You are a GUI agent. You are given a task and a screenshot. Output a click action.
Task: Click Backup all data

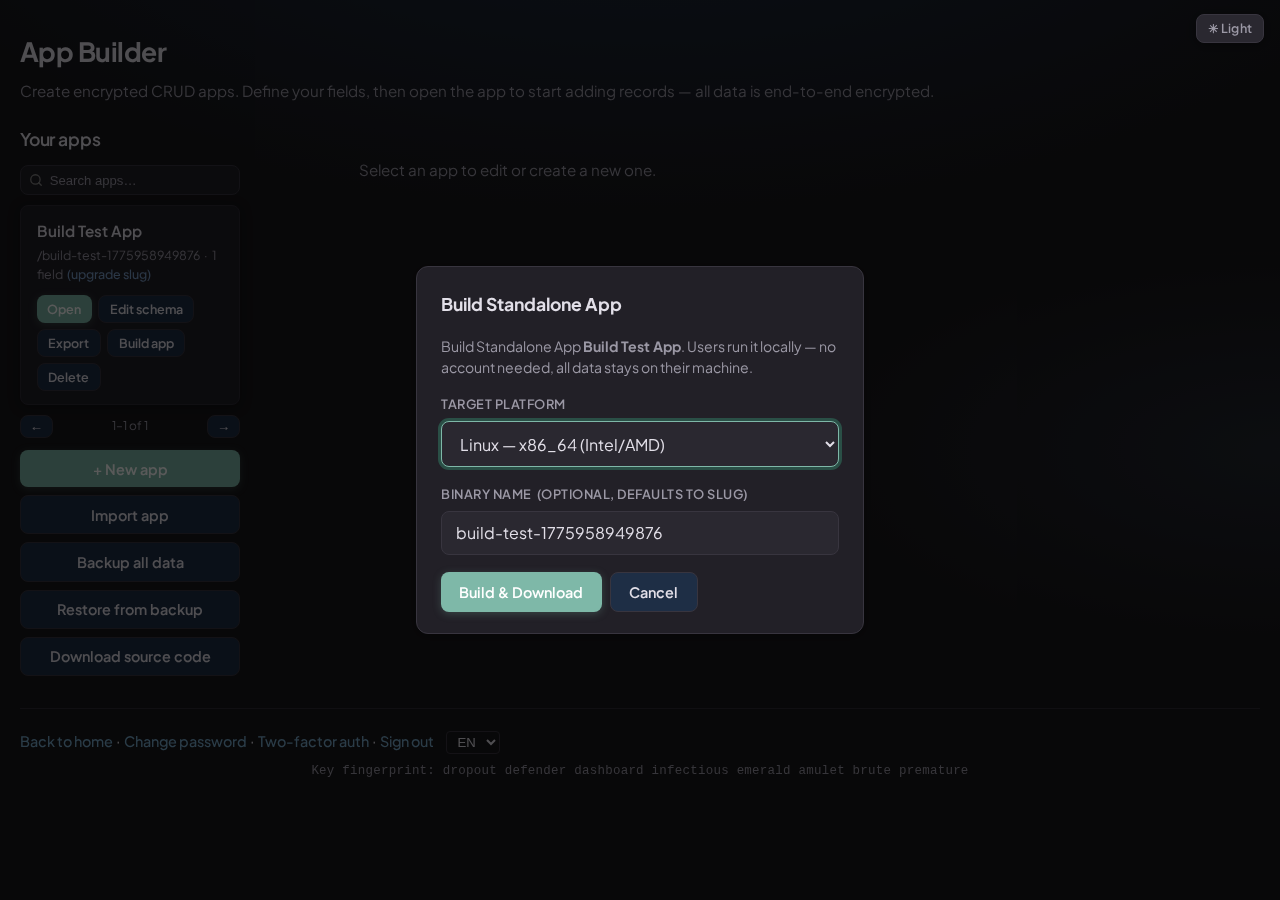[x=130, y=562]
